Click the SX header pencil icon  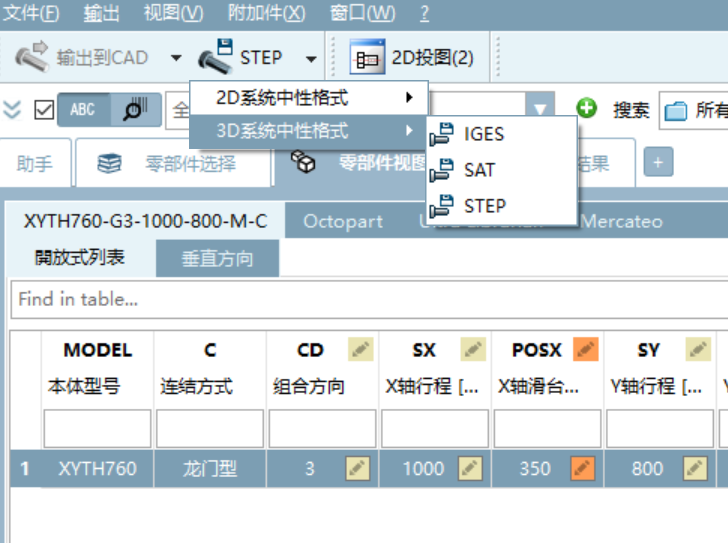473,349
